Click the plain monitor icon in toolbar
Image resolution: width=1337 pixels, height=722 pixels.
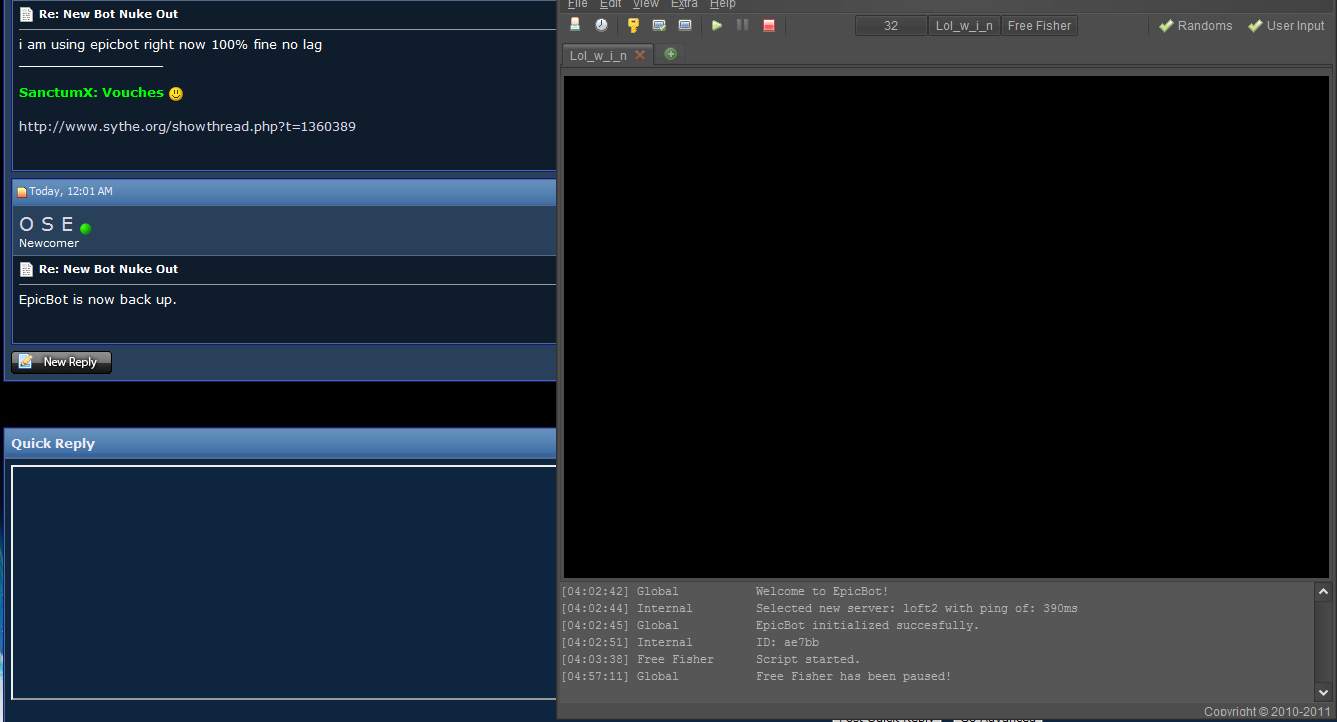click(x=685, y=25)
